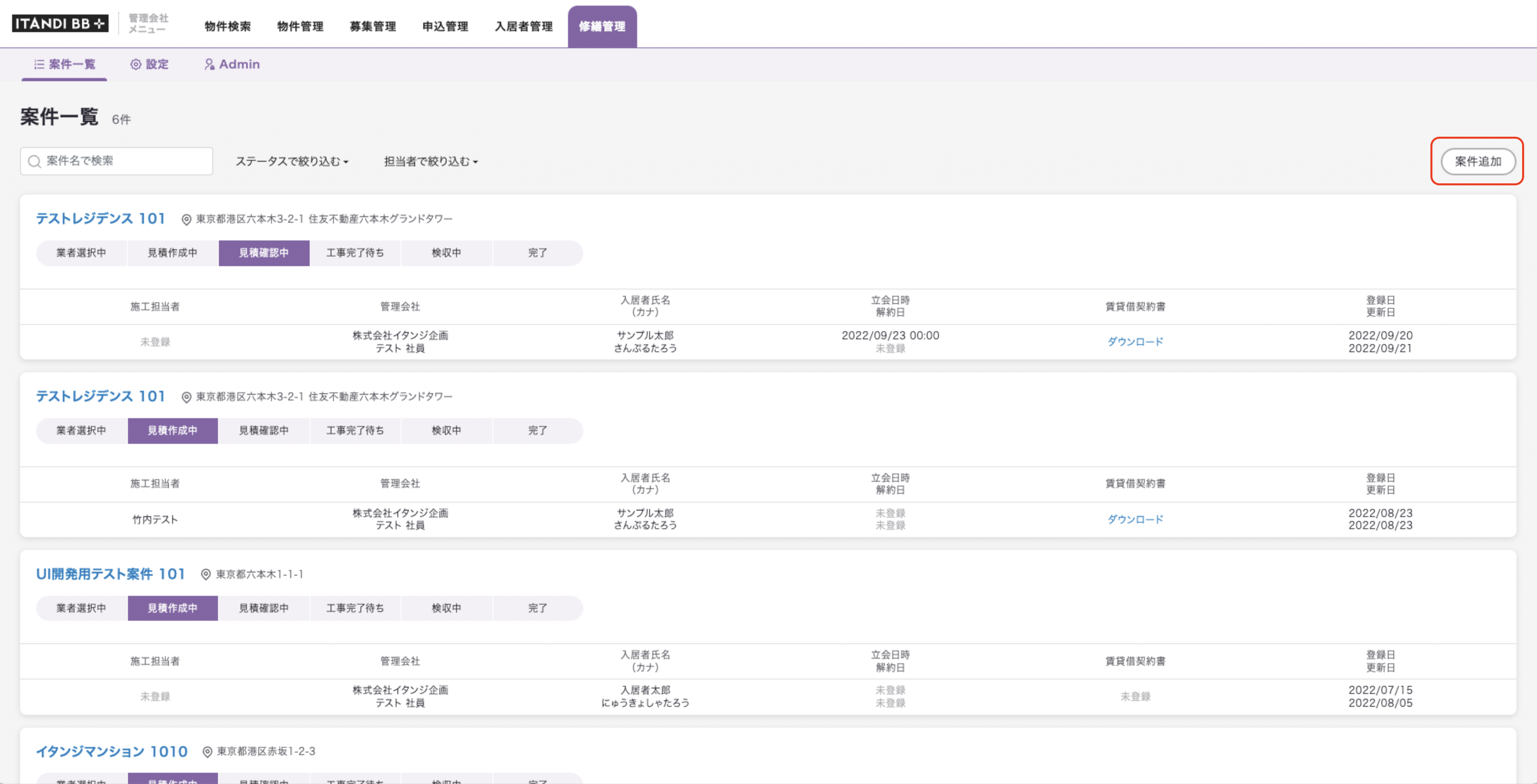Open 物件管理 in the top menu
The width and height of the screenshot is (1537, 784).
coord(300,26)
